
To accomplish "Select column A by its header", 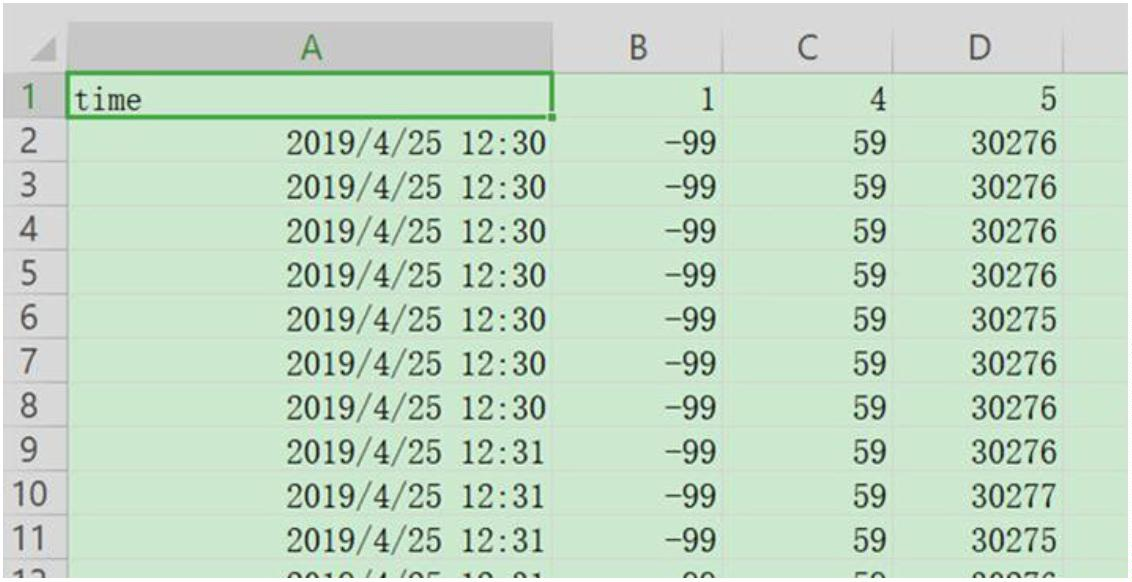I will (x=310, y=48).
